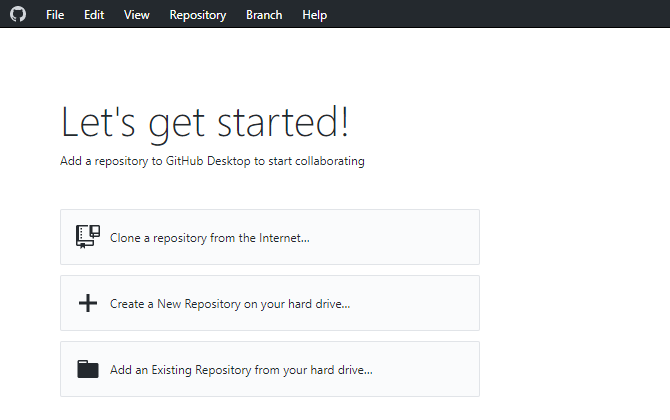Viewport: 670px width, 420px height.
Task: Click the plus icon for new repository
Action: click(x=88, y=303)
